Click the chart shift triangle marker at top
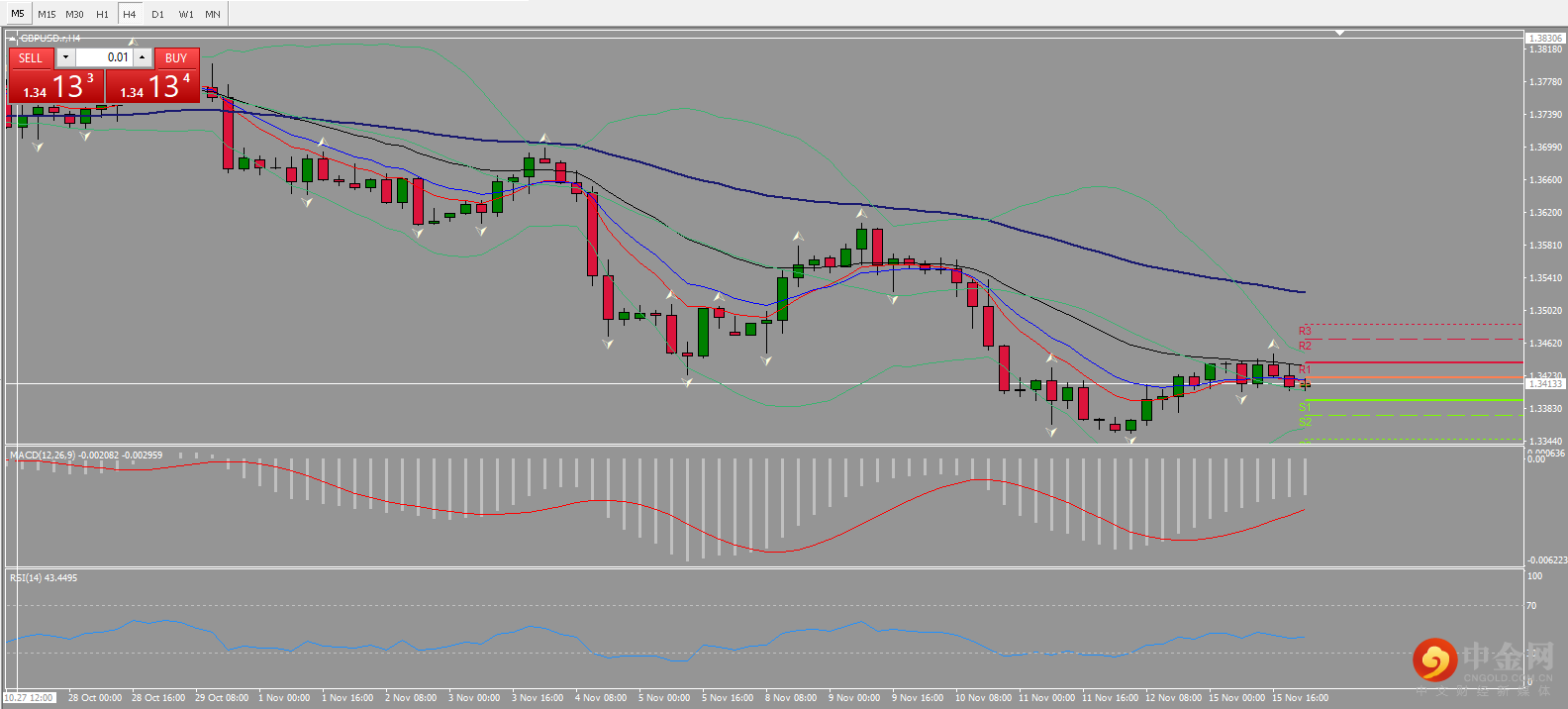Viewport: 1568px width, 709px height. [x=1339, y=33]
